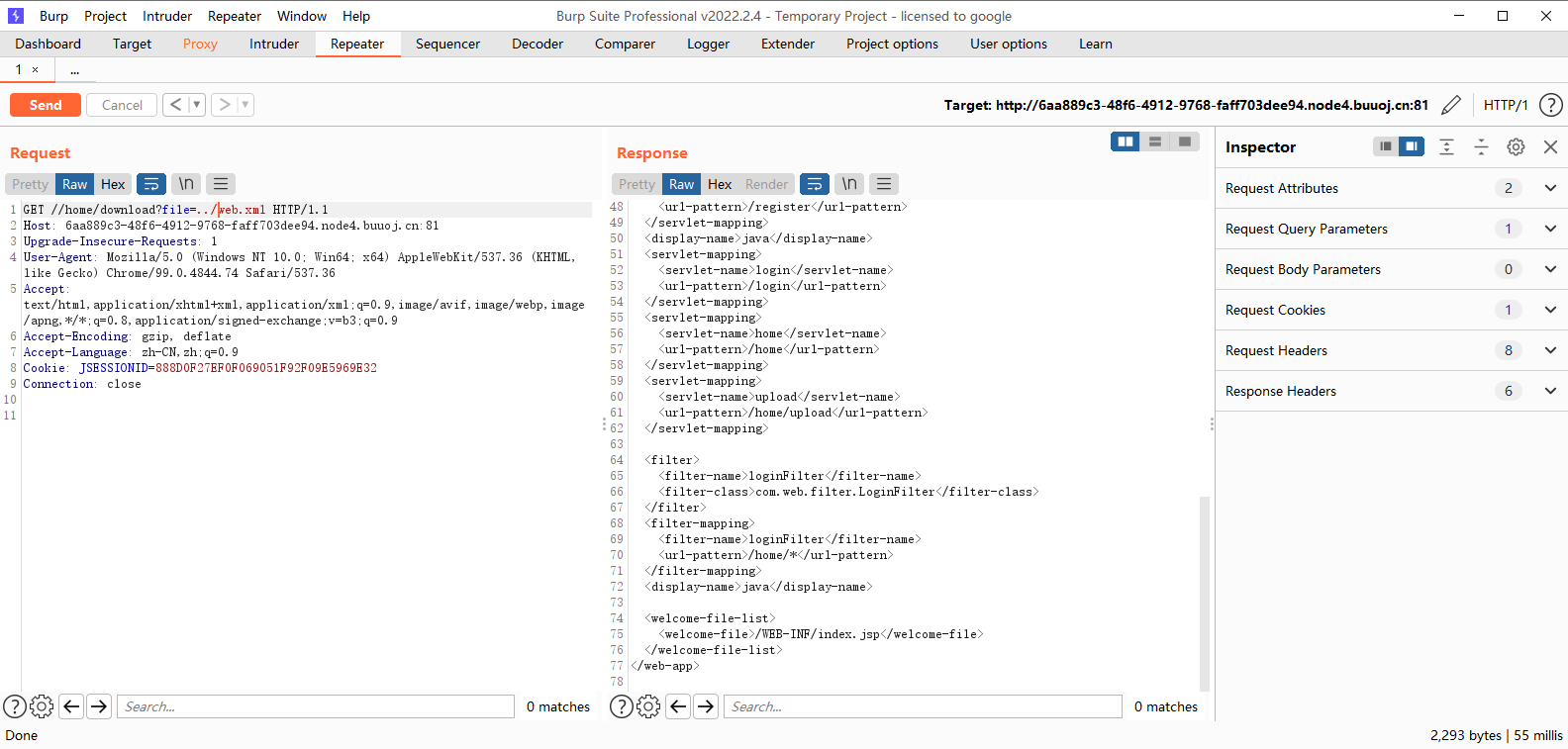Open response search settings gear

coord(648,706)
